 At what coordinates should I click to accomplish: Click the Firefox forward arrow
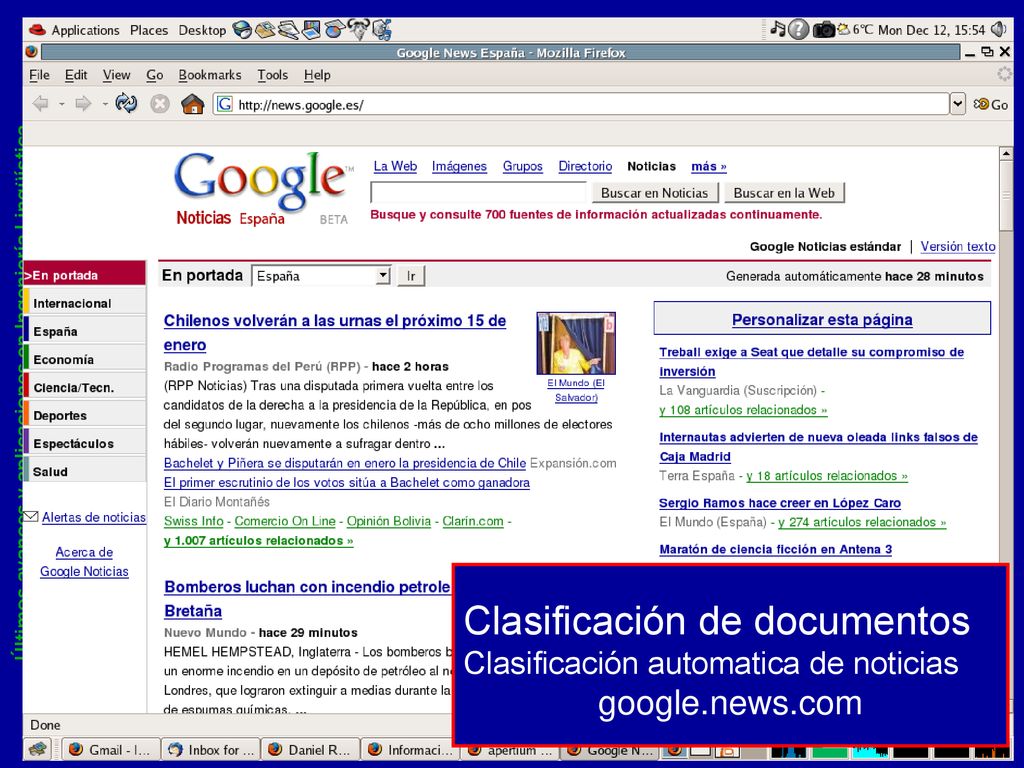click(x=83, y=104)
